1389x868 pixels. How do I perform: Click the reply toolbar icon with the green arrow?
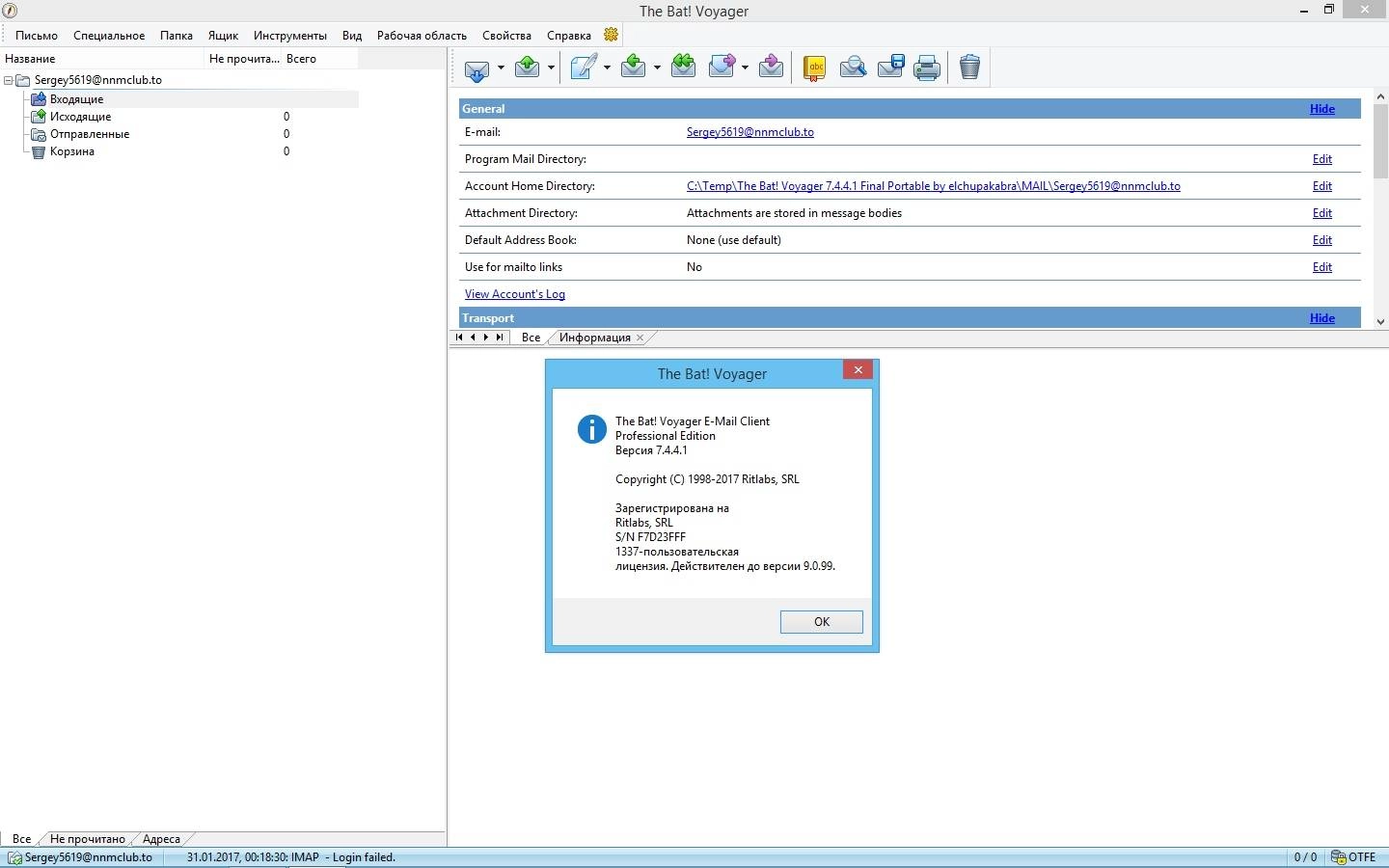tap(633, 67)
